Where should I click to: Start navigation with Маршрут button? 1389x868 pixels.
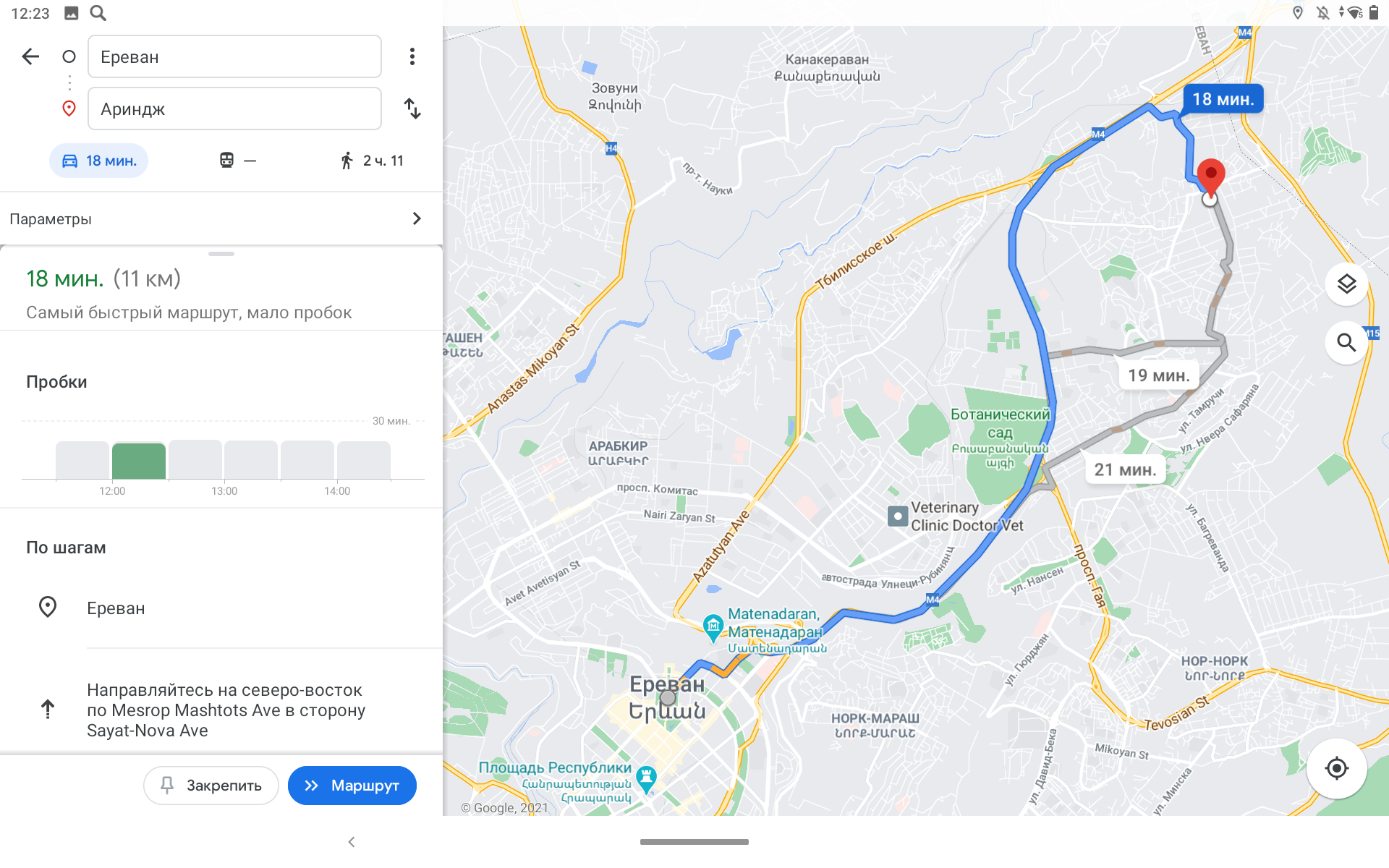pyautogui.click(x=352, y=786)
